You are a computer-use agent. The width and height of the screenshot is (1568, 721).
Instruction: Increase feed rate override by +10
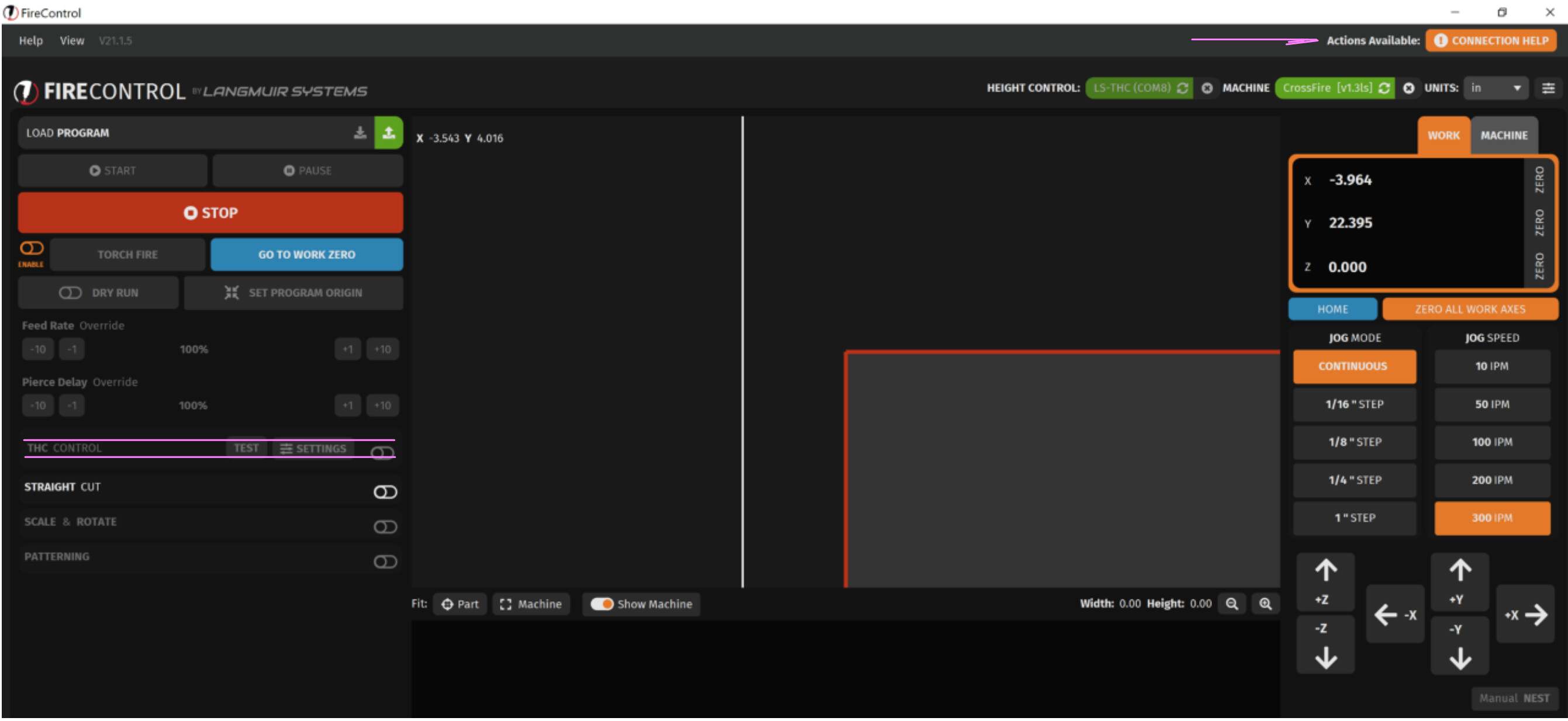coord(382,349)
